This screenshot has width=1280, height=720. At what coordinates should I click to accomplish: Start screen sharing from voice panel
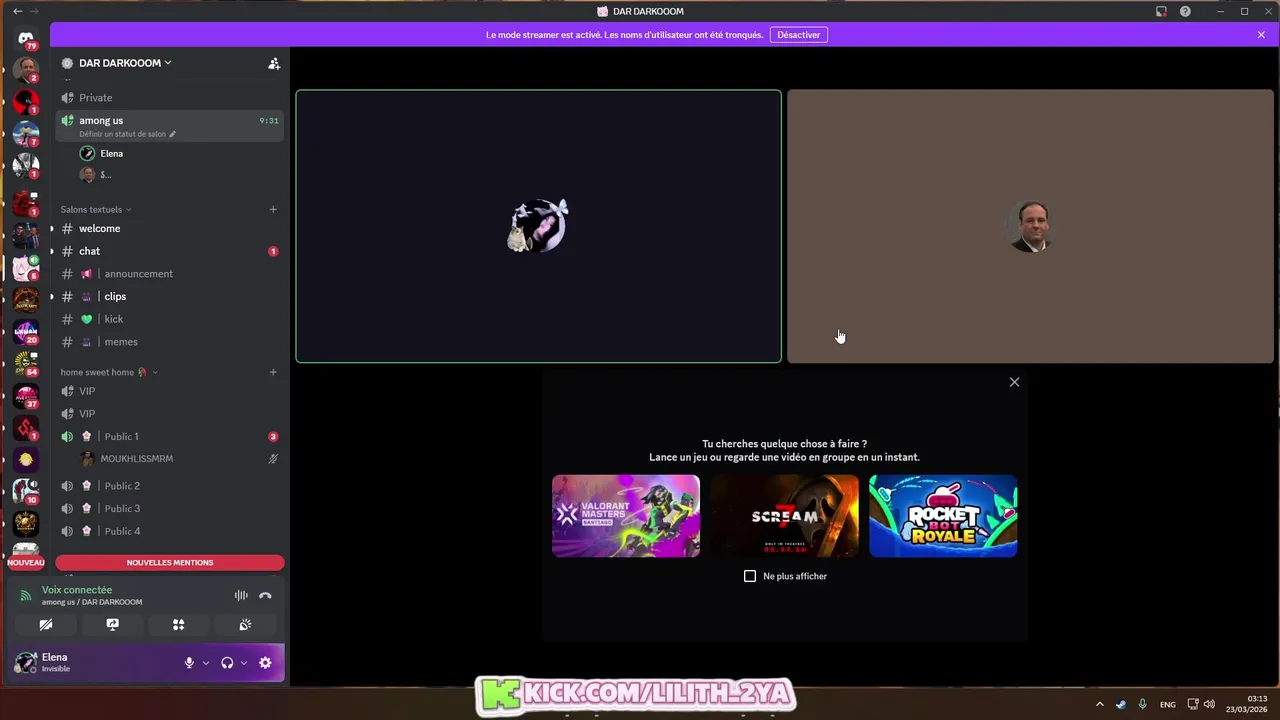click(112, 624)
